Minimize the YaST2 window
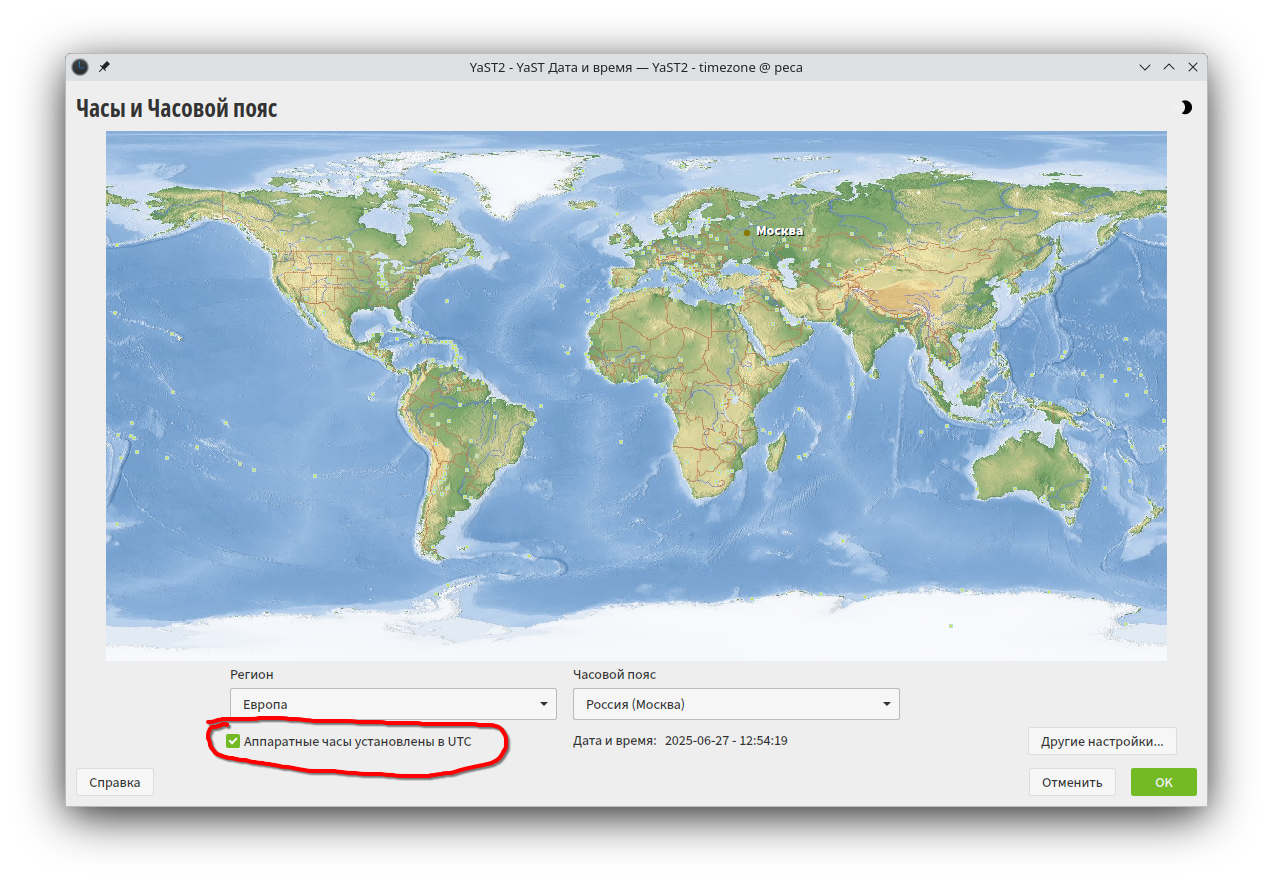 (1145, 67)
